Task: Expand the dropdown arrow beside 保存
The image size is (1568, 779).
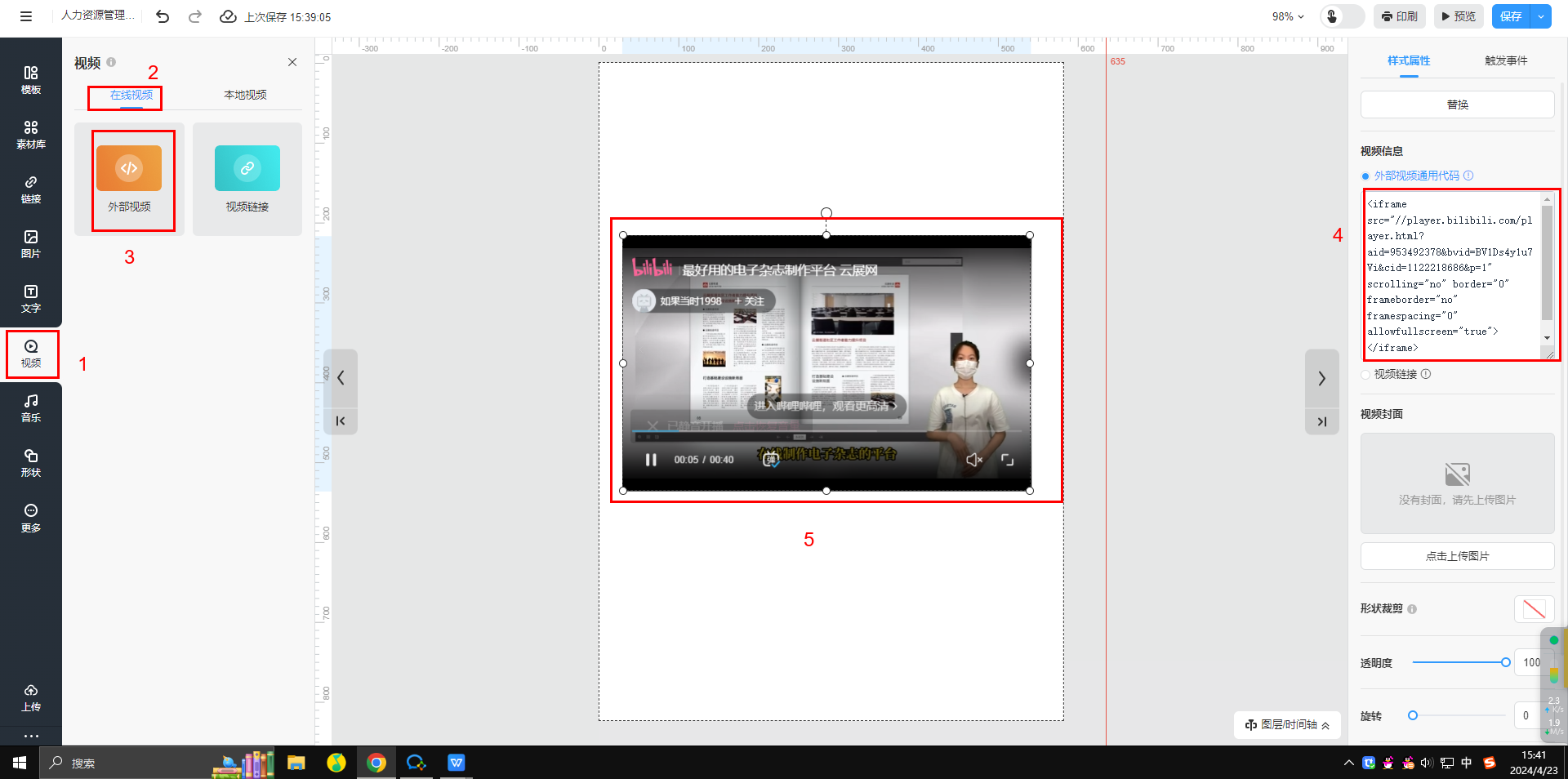Action: tap(1541, 16)
